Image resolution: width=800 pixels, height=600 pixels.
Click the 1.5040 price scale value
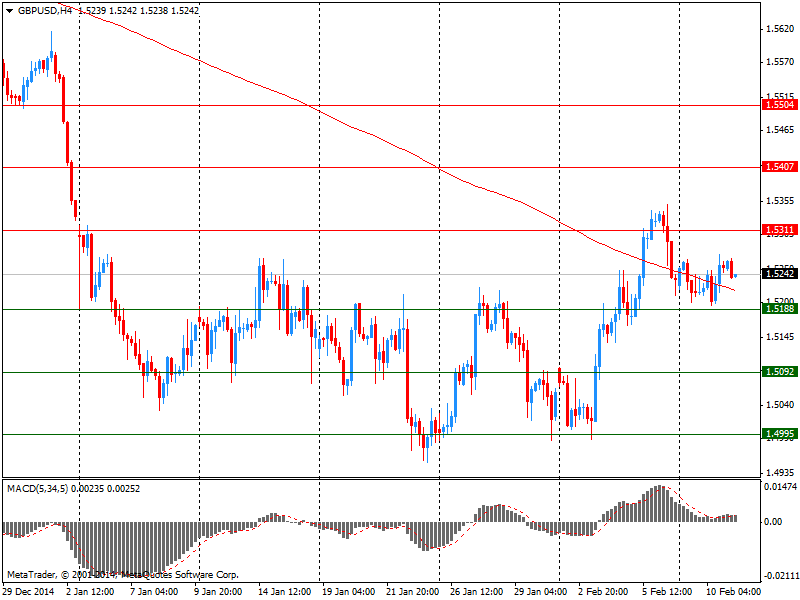781,405
